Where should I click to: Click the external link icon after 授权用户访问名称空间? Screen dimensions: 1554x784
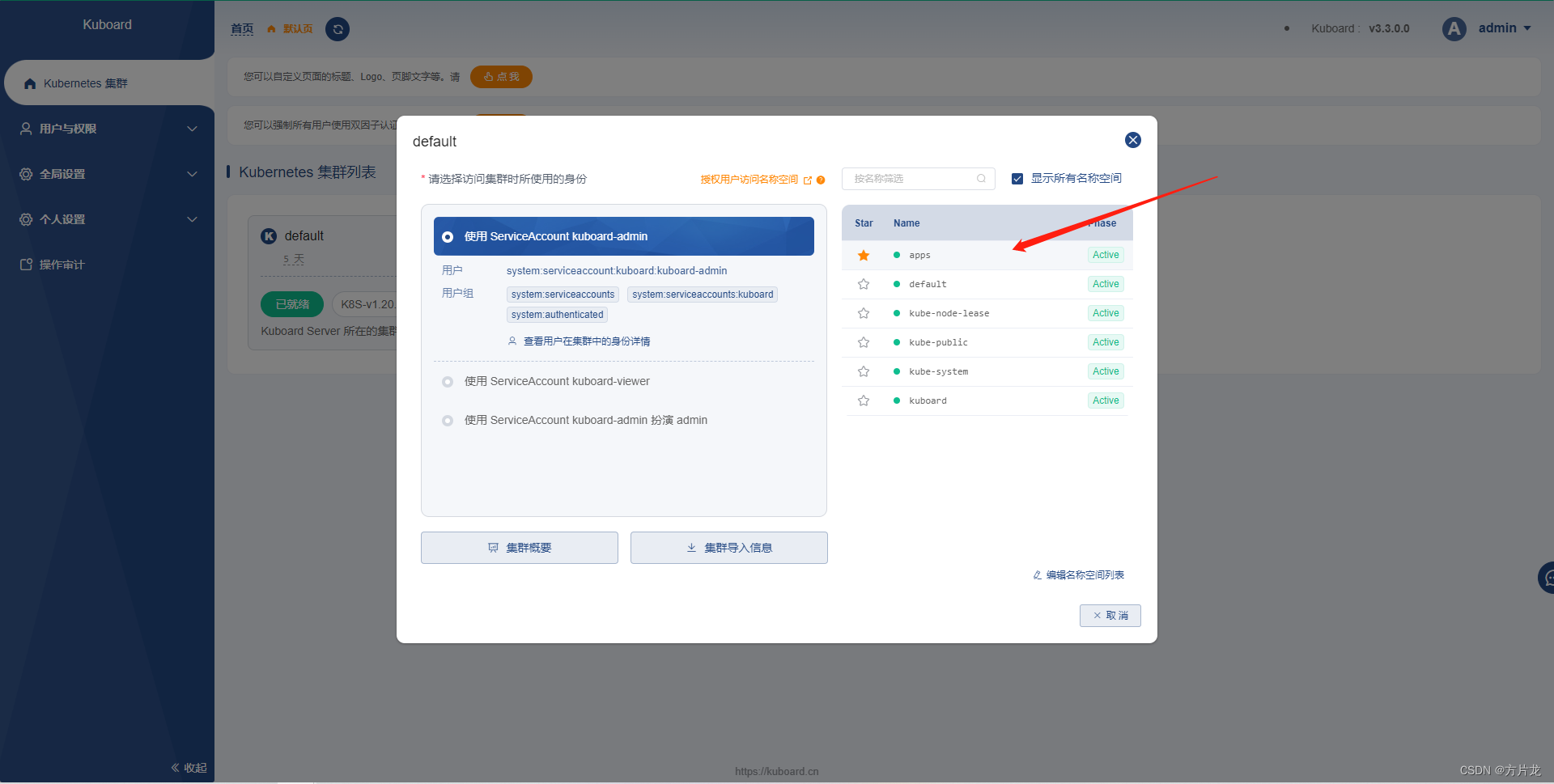pyautogui.click(x=808, y=180)
